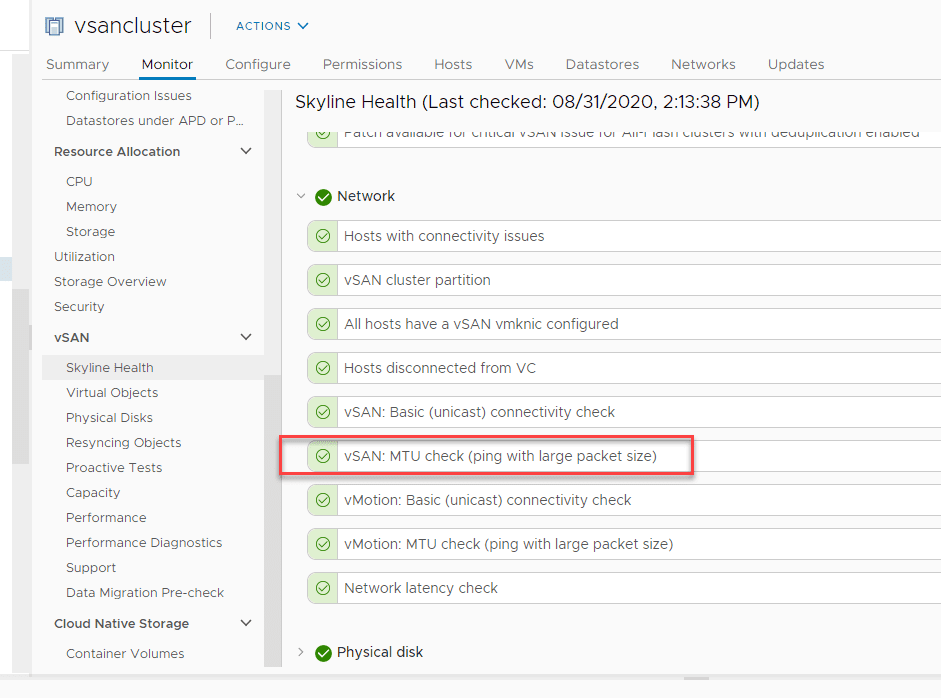Open Virtual Objects in the sidebar
The width and height of the screenshot is (941, 698).
click(112, 393)
